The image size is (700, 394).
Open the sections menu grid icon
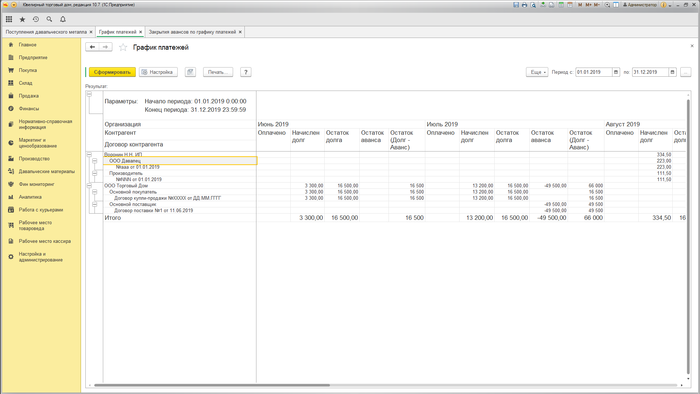9,19
